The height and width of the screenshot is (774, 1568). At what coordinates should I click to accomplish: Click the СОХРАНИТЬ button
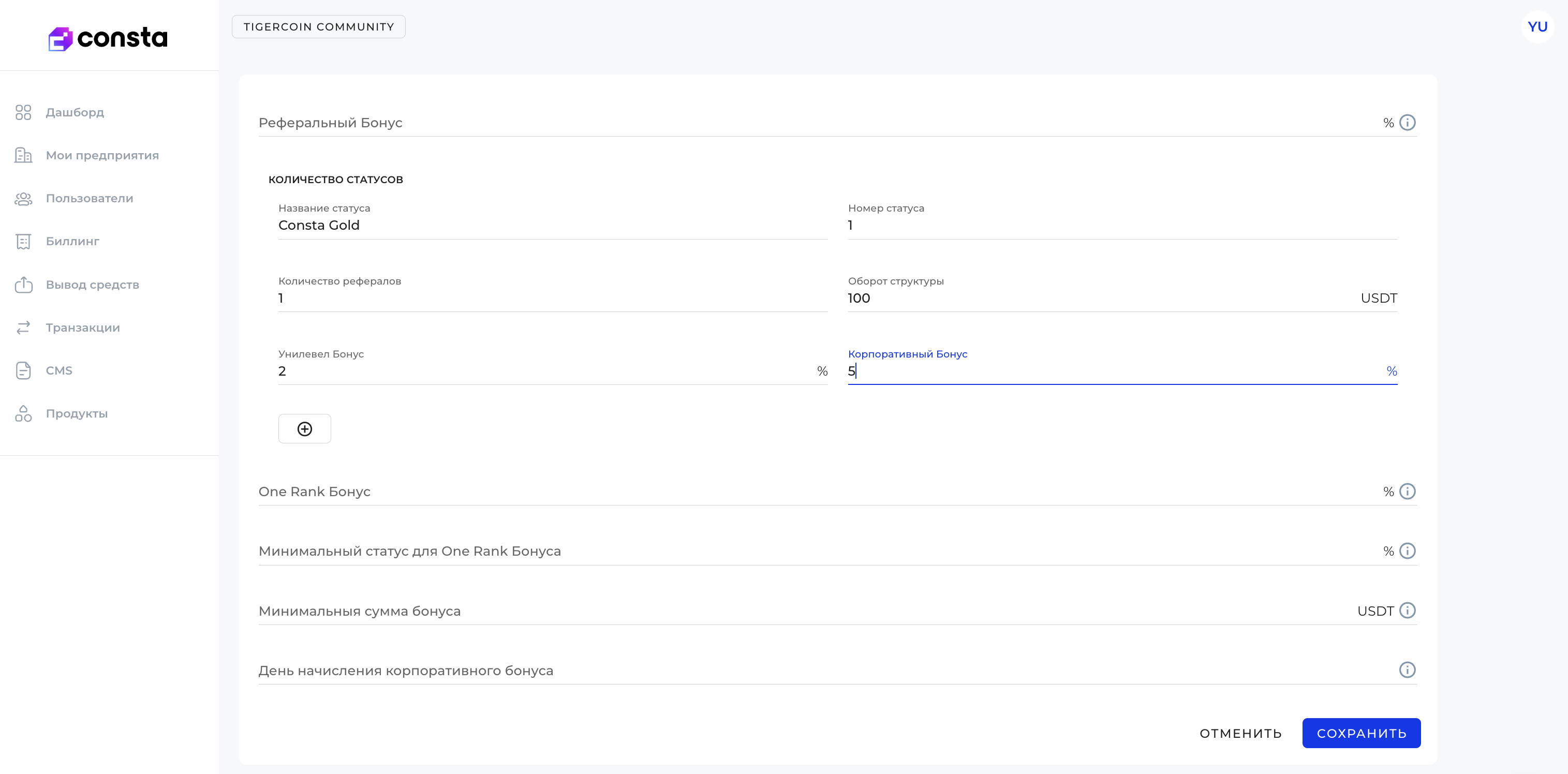[1361, 733]
